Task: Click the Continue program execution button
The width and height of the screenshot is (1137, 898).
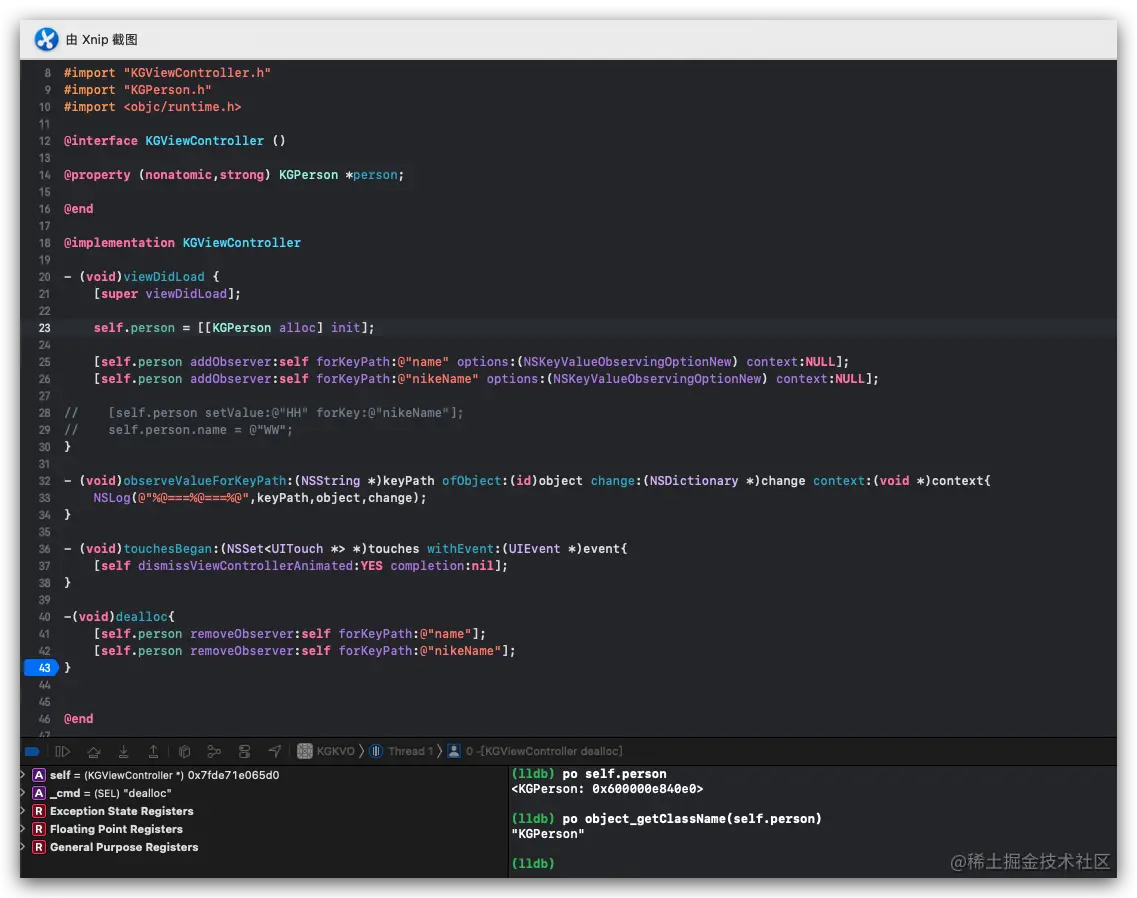Action: pos(62,751)
